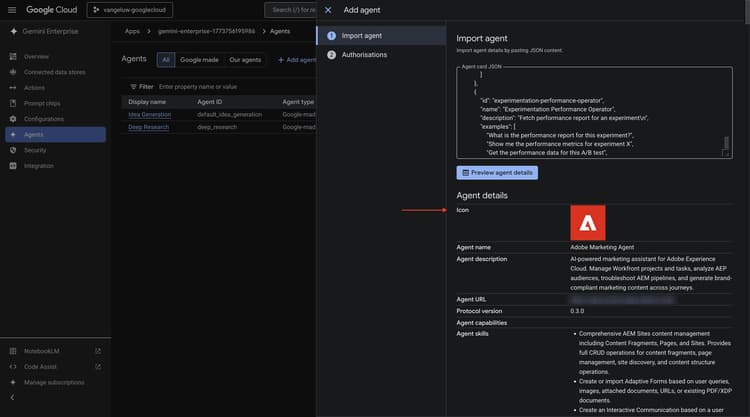Click the Preview agent details button
The height and width of the screenshot is (417, 750).
pos(497,173)
